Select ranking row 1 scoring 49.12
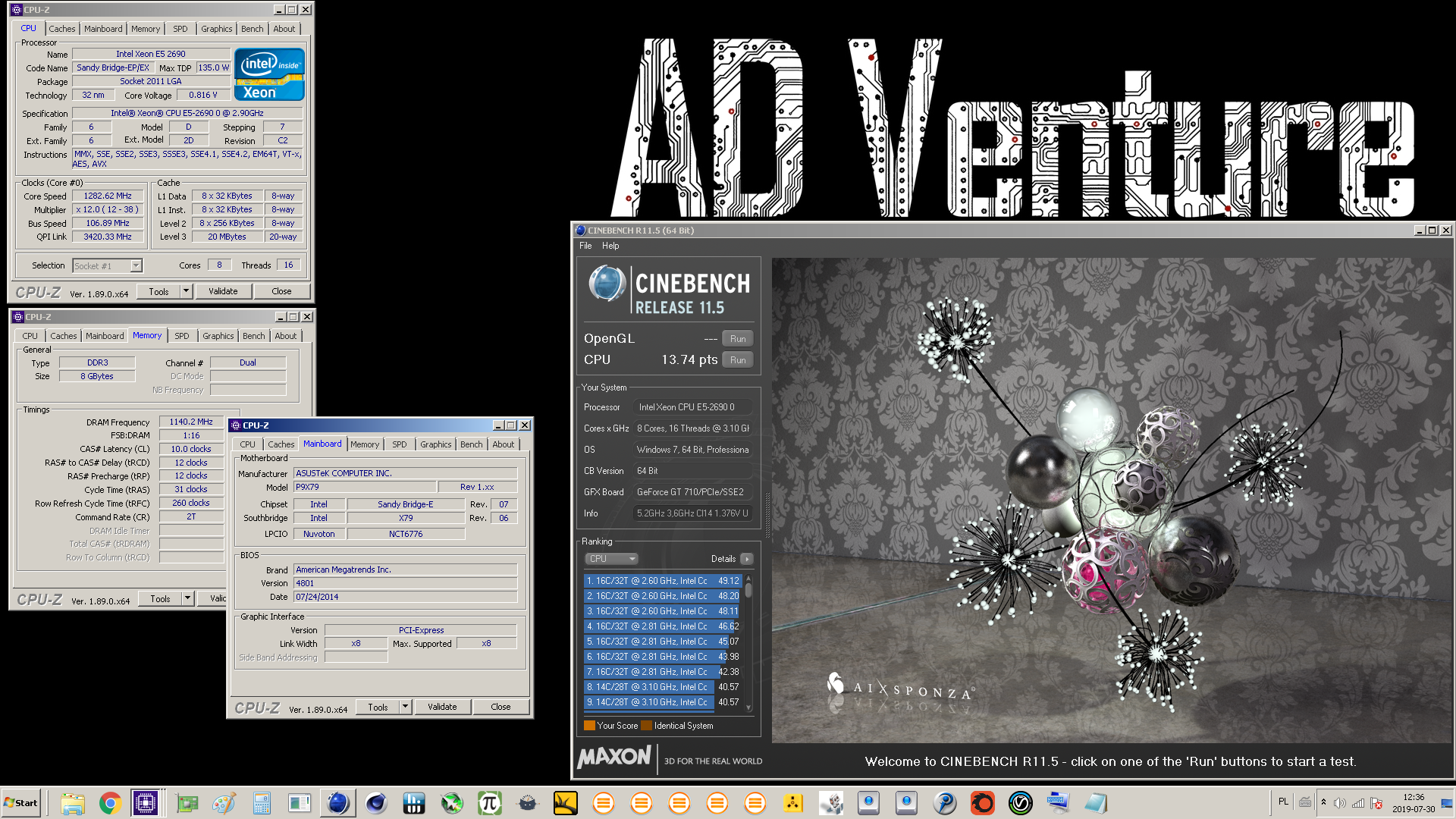 663,581
